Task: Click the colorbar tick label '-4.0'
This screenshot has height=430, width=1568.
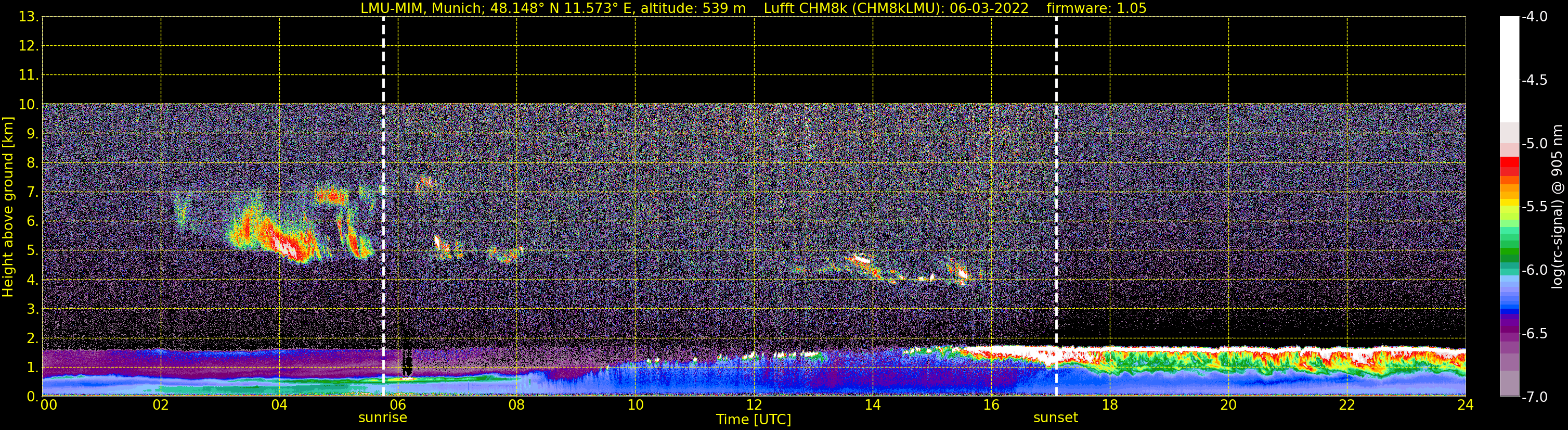Action: click(x=1534, y=17)
